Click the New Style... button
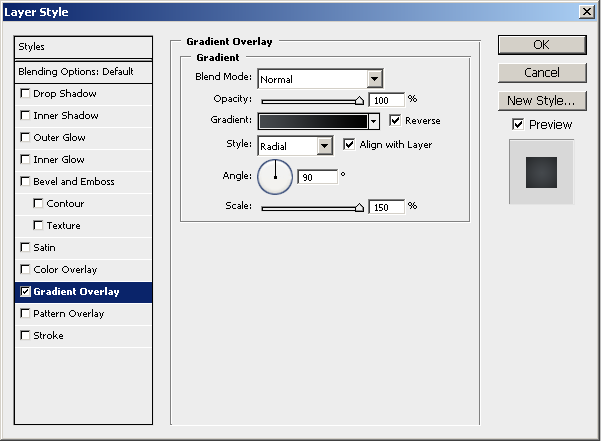 point(541,100)
